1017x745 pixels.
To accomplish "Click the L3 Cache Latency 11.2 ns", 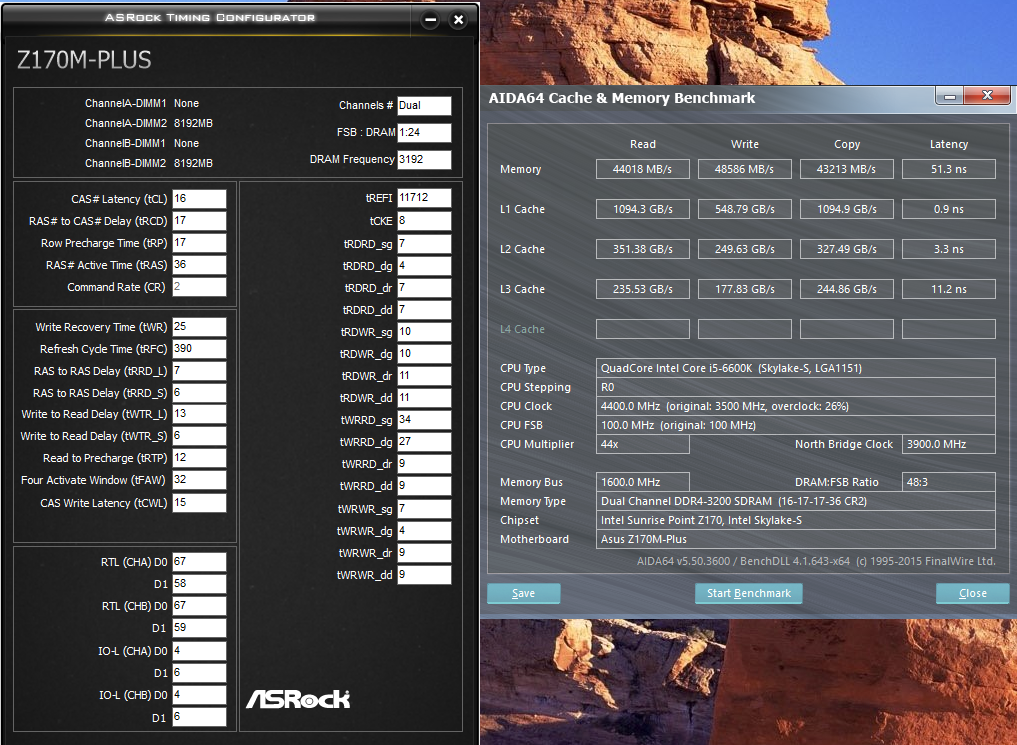I will [949, 289].
